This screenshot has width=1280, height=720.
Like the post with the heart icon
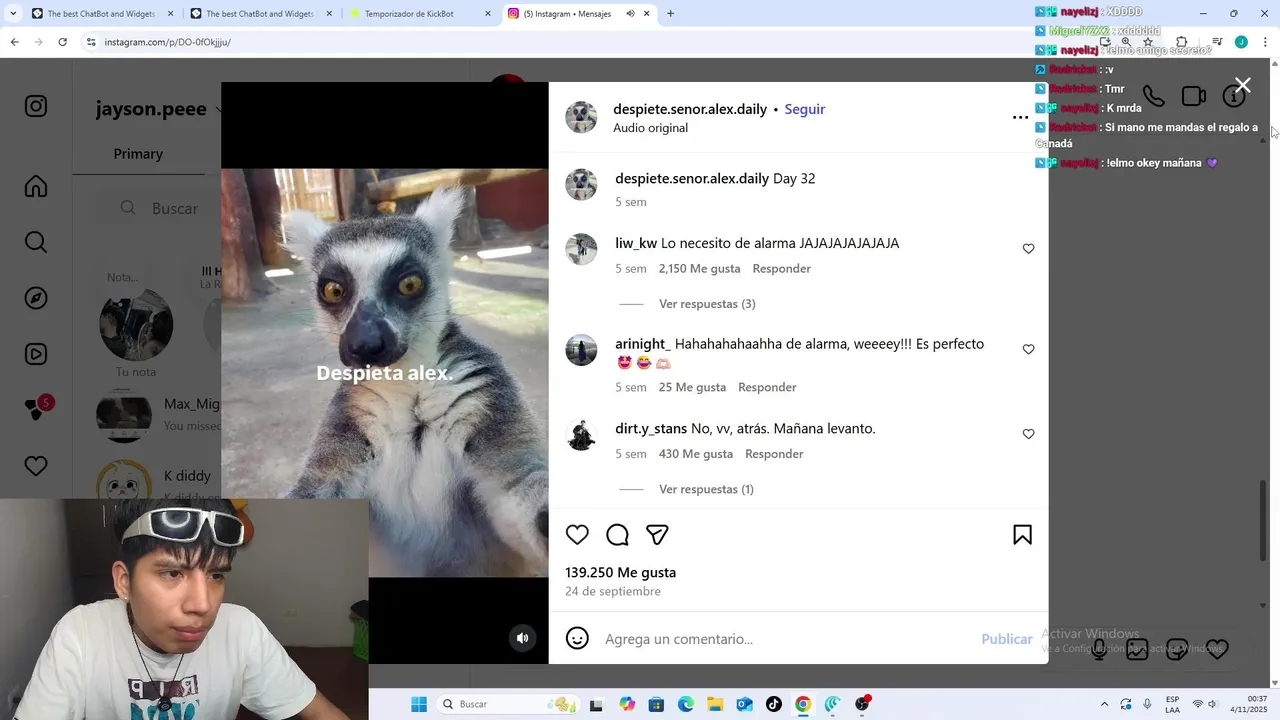point(577,535)
